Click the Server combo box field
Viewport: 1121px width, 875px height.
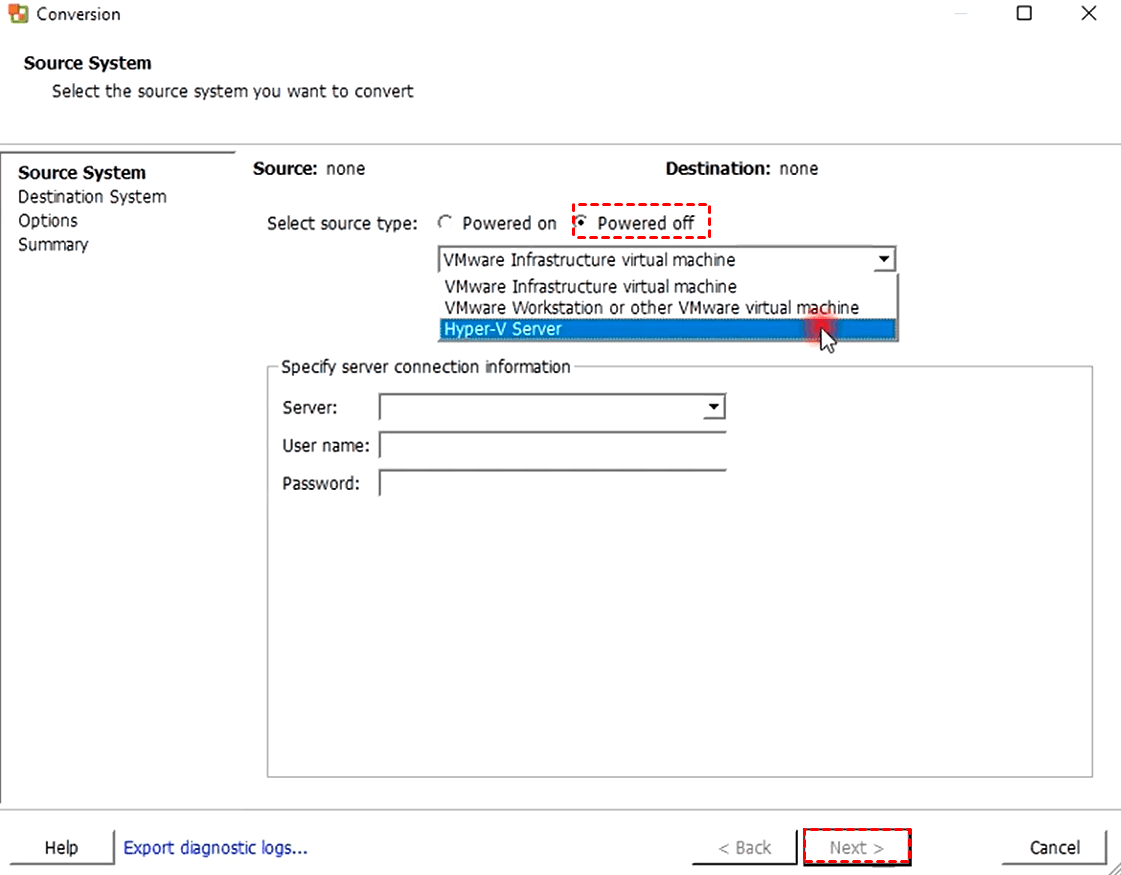coord(541,407)
